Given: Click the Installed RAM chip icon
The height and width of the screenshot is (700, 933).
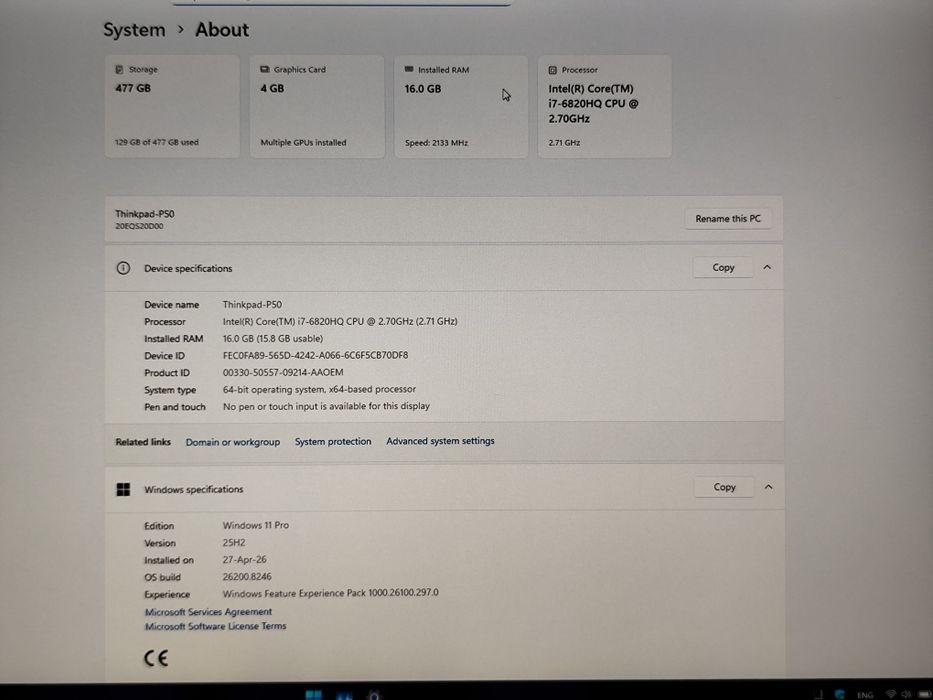Looking at the screenshot, I should pyautogui.click(x=409, y=70).
